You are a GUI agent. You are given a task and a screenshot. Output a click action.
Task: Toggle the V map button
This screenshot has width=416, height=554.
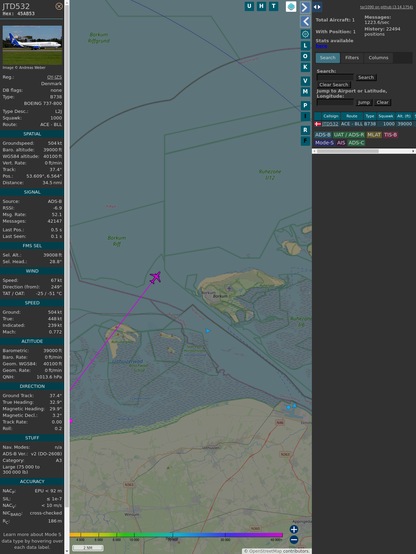305,81
